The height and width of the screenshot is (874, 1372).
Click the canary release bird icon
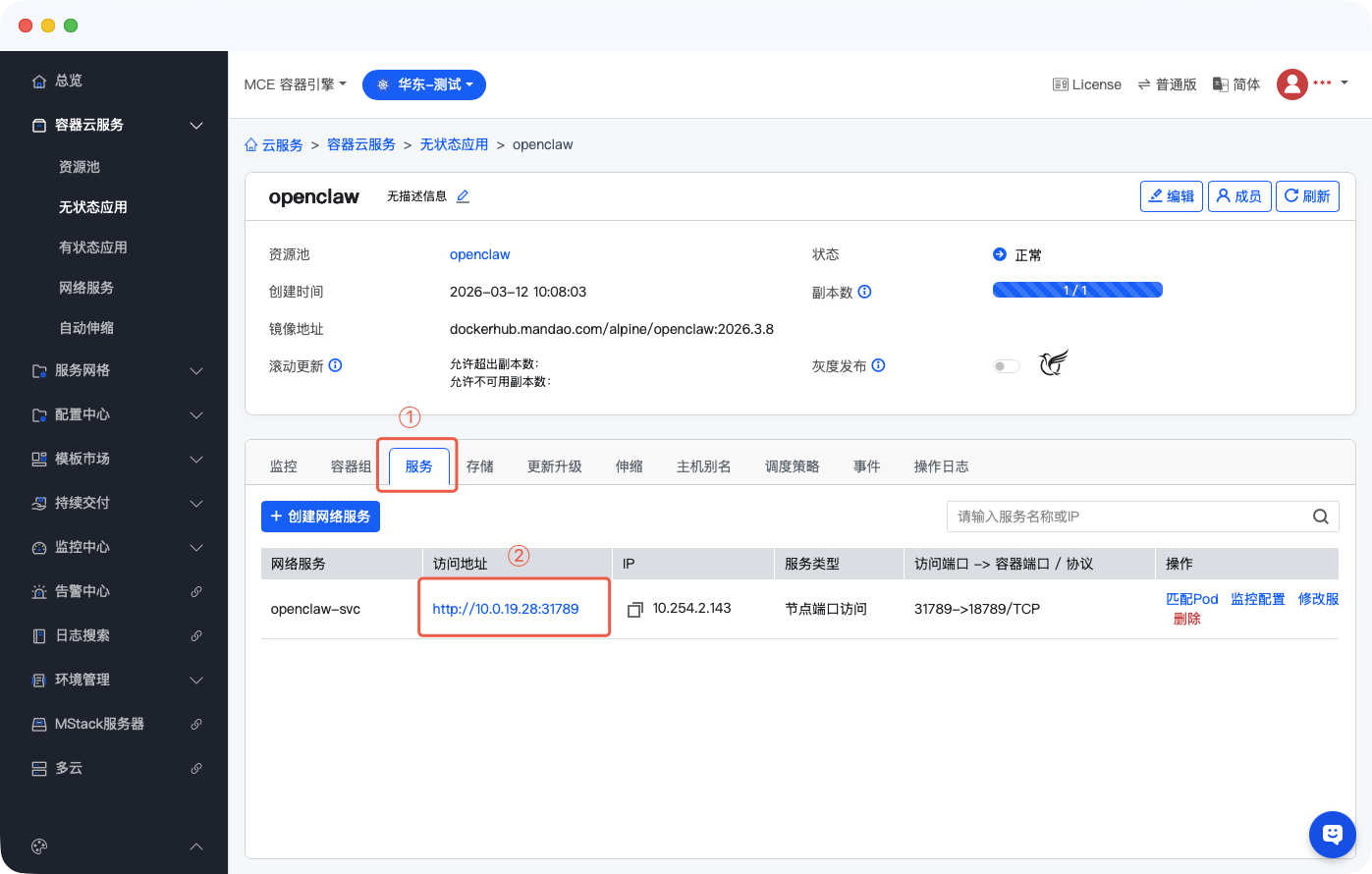click(x=1054, y=364)
